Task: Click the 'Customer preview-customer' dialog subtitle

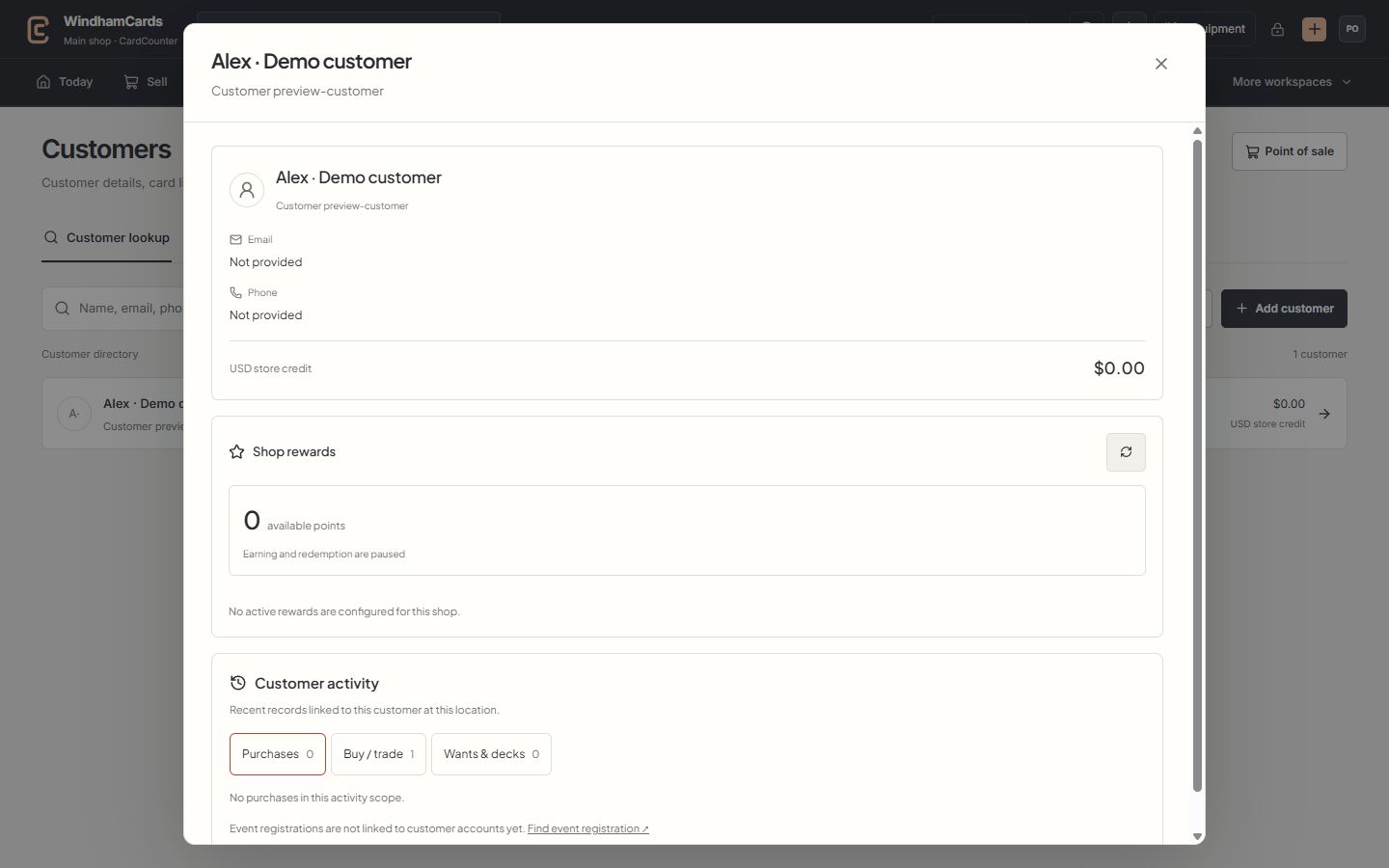Action: pos(297,91)
